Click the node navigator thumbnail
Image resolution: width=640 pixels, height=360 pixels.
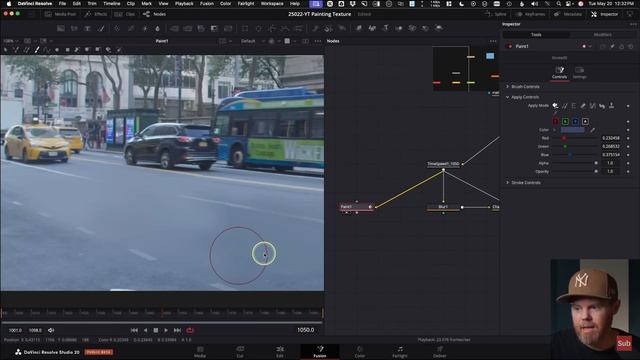[x=465, y=69]
